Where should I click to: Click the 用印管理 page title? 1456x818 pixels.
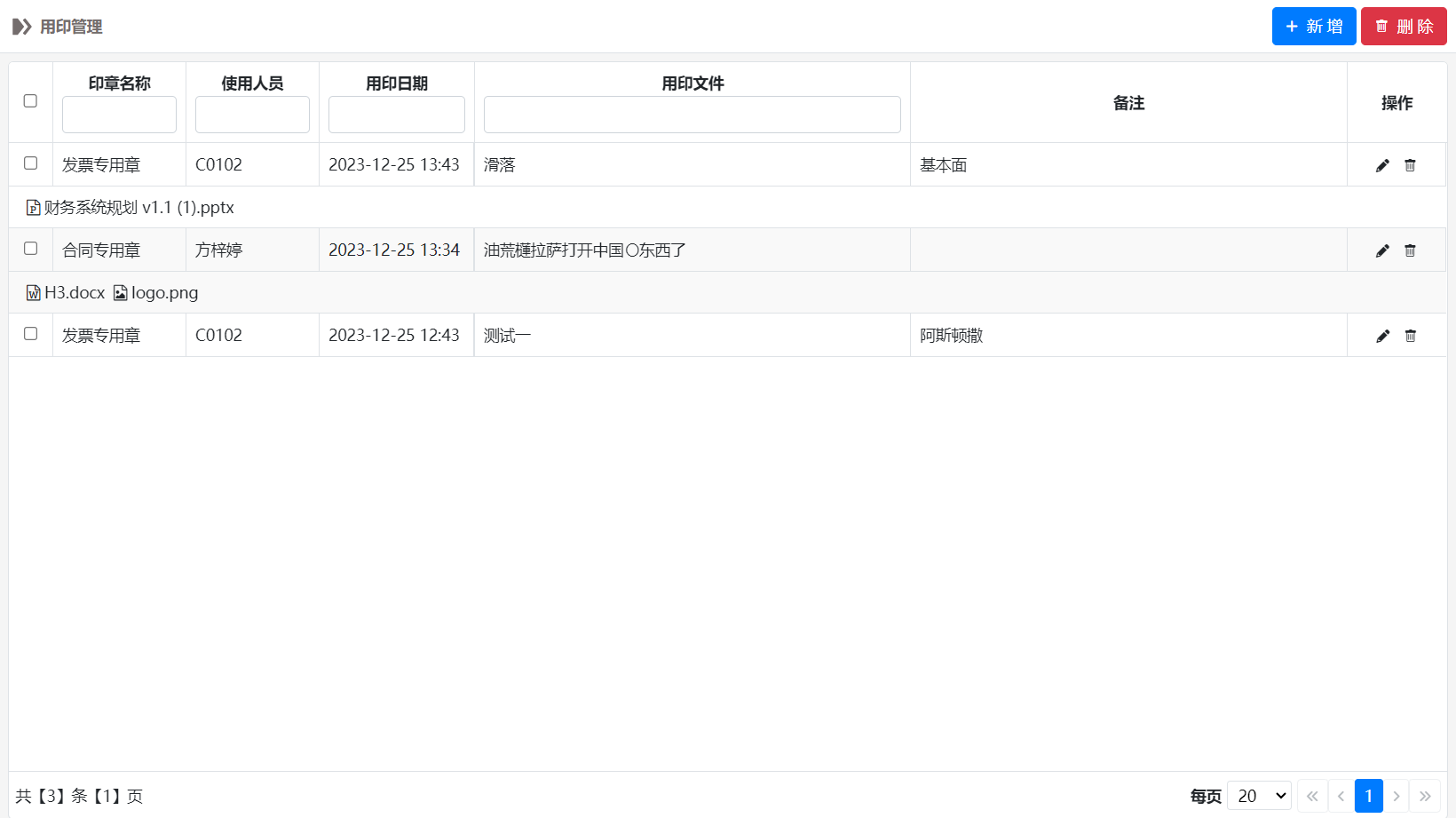click(71, 27)
